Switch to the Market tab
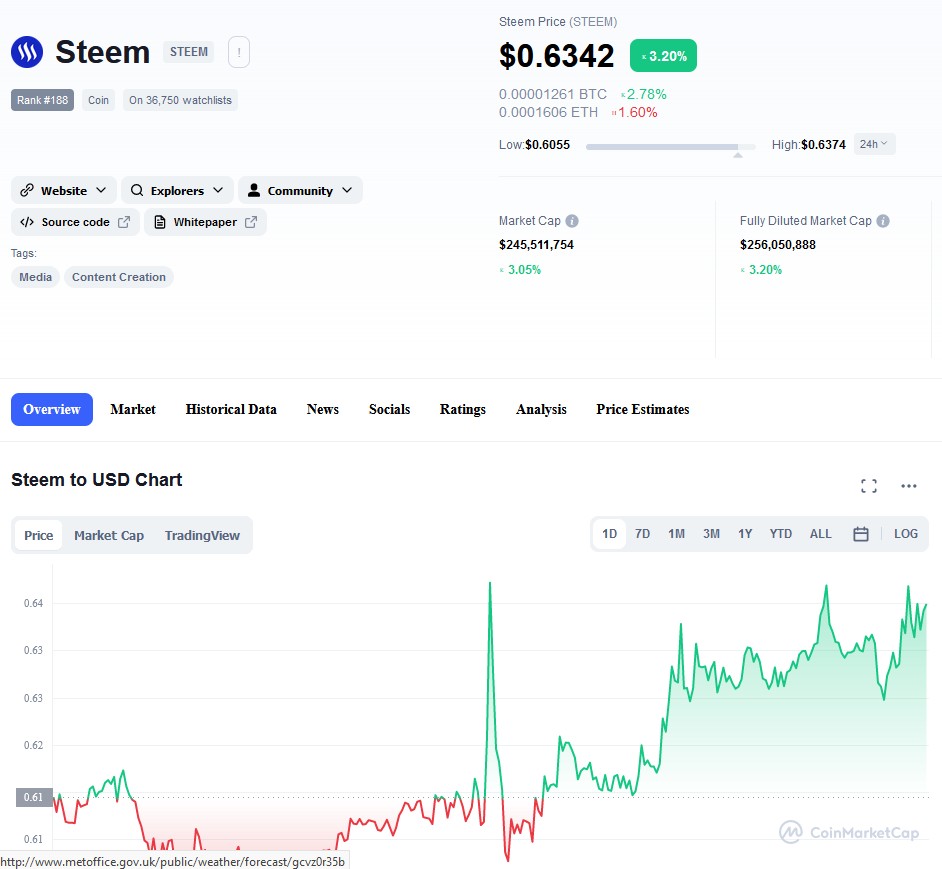 click(x=133, y=409)
